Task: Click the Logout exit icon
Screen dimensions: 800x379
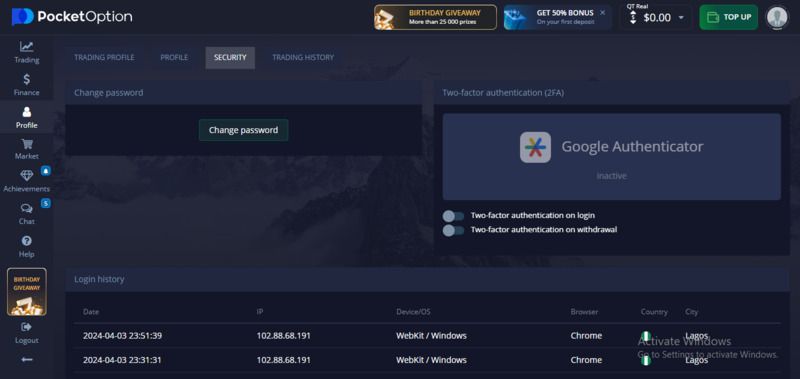Action: pos(27,326)
